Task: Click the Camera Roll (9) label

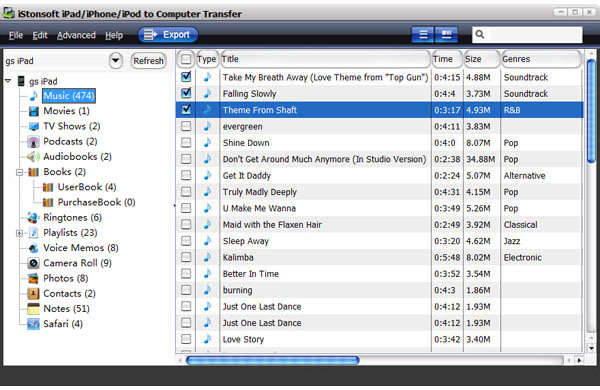Action: pos(77,263)
